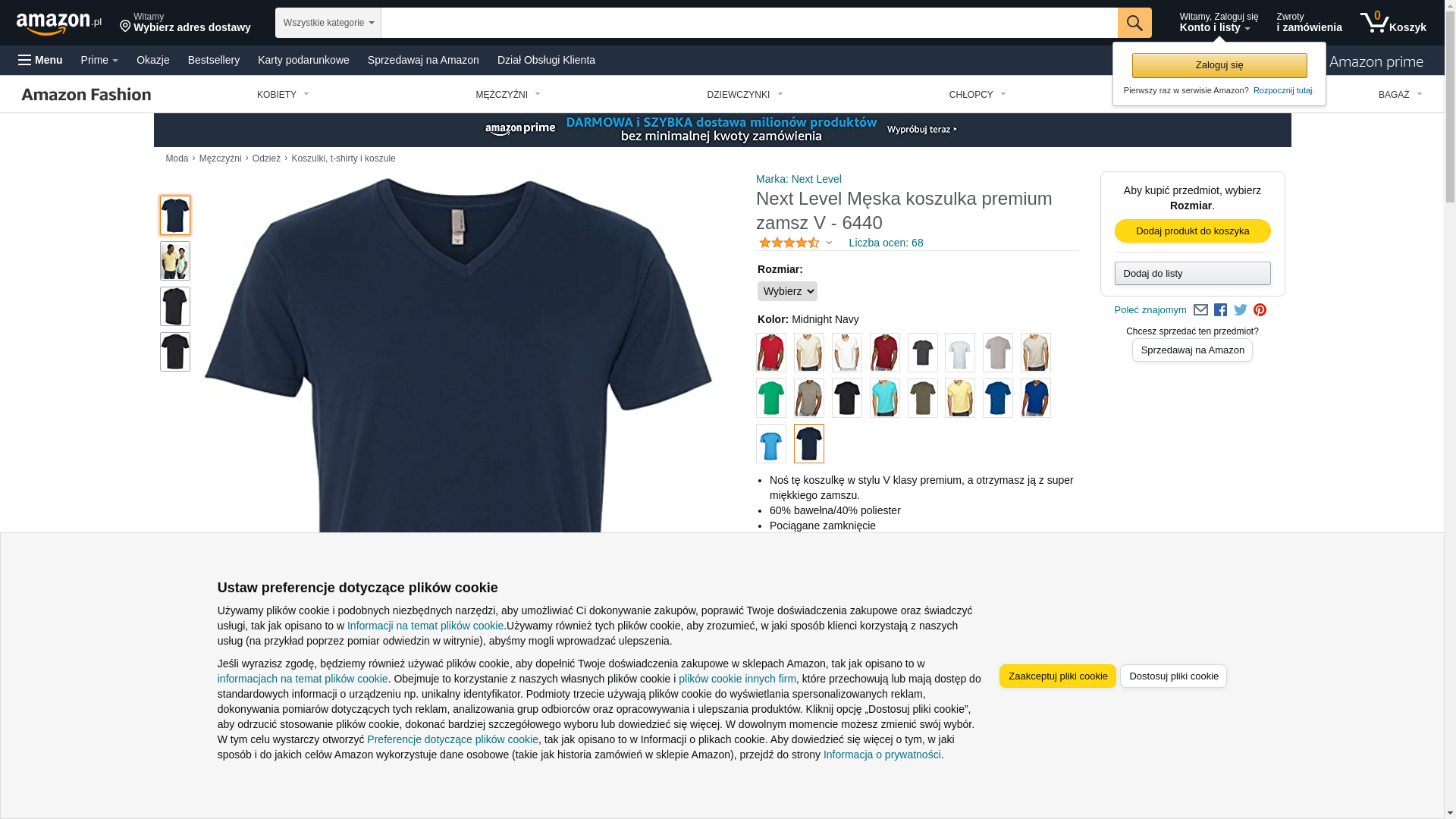View thumbnail with two models wearing shirts
The width and height of the screenshot is (1456, 819).
tap(175, 261)
